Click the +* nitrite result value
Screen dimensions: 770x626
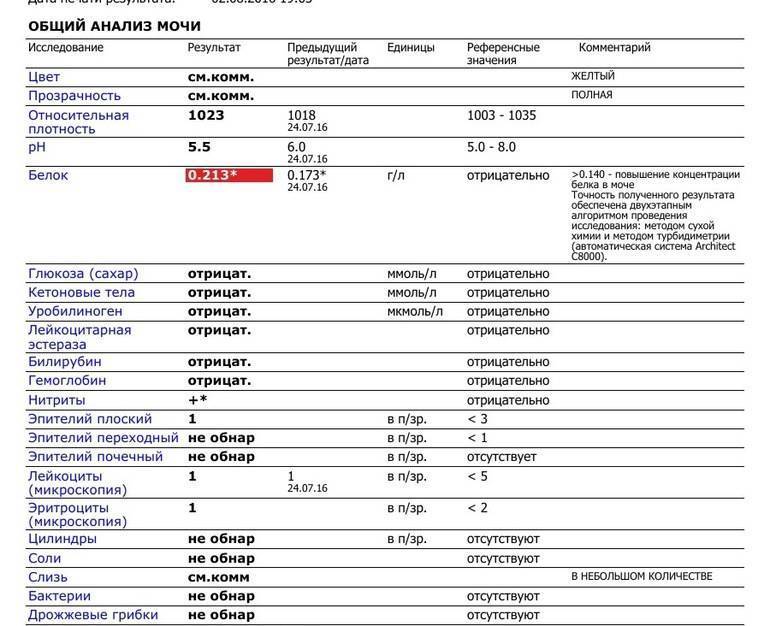(197, 400)
